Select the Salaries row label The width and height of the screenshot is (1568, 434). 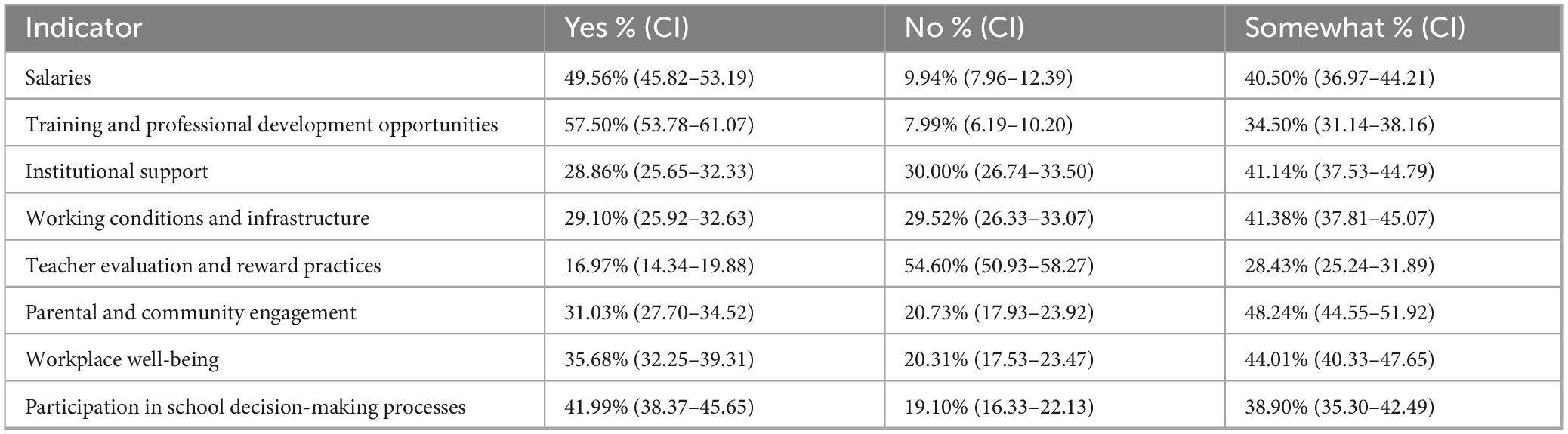[x=58, y=78]
